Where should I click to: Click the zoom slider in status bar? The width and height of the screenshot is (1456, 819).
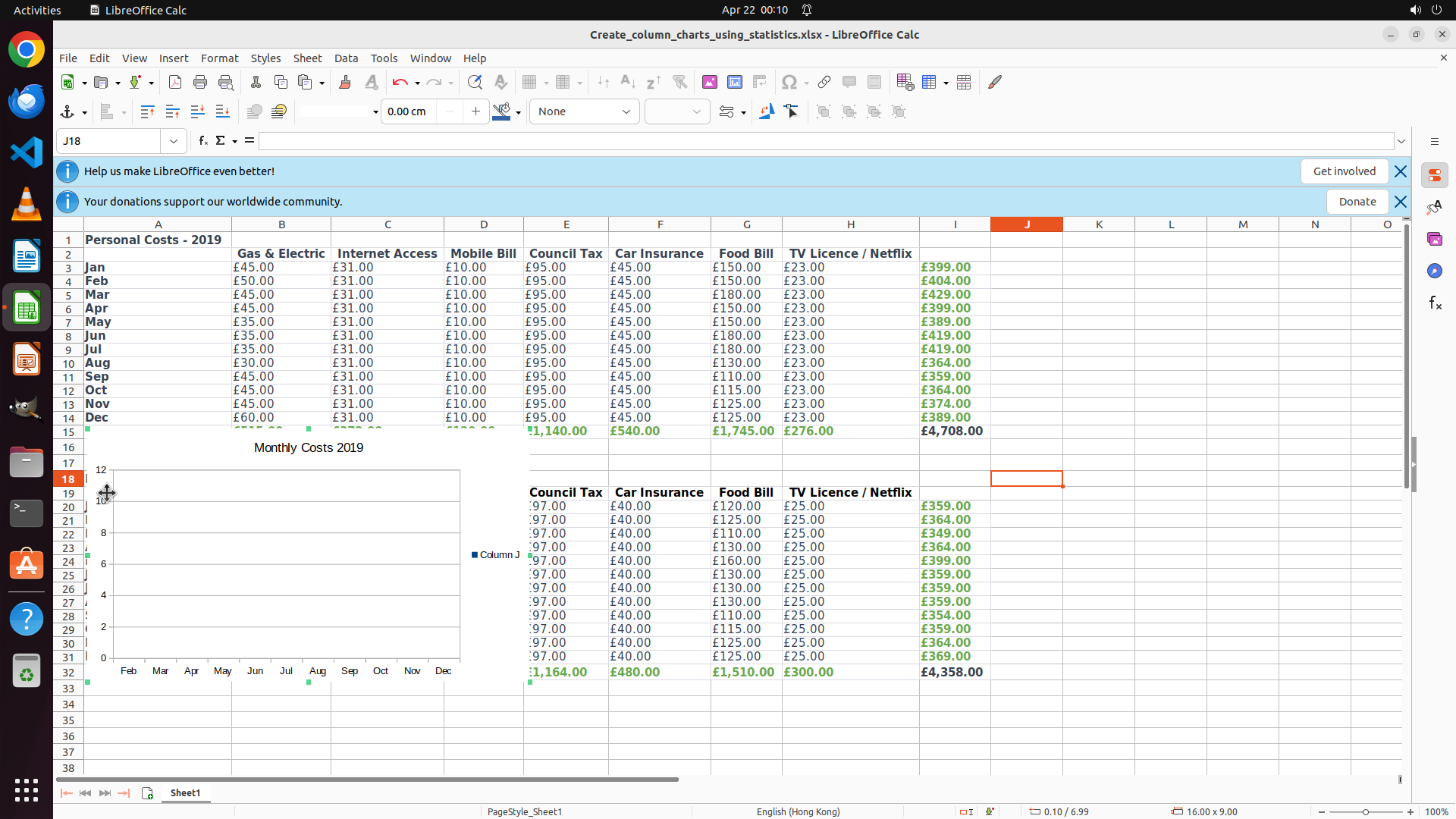point(1365,812)
